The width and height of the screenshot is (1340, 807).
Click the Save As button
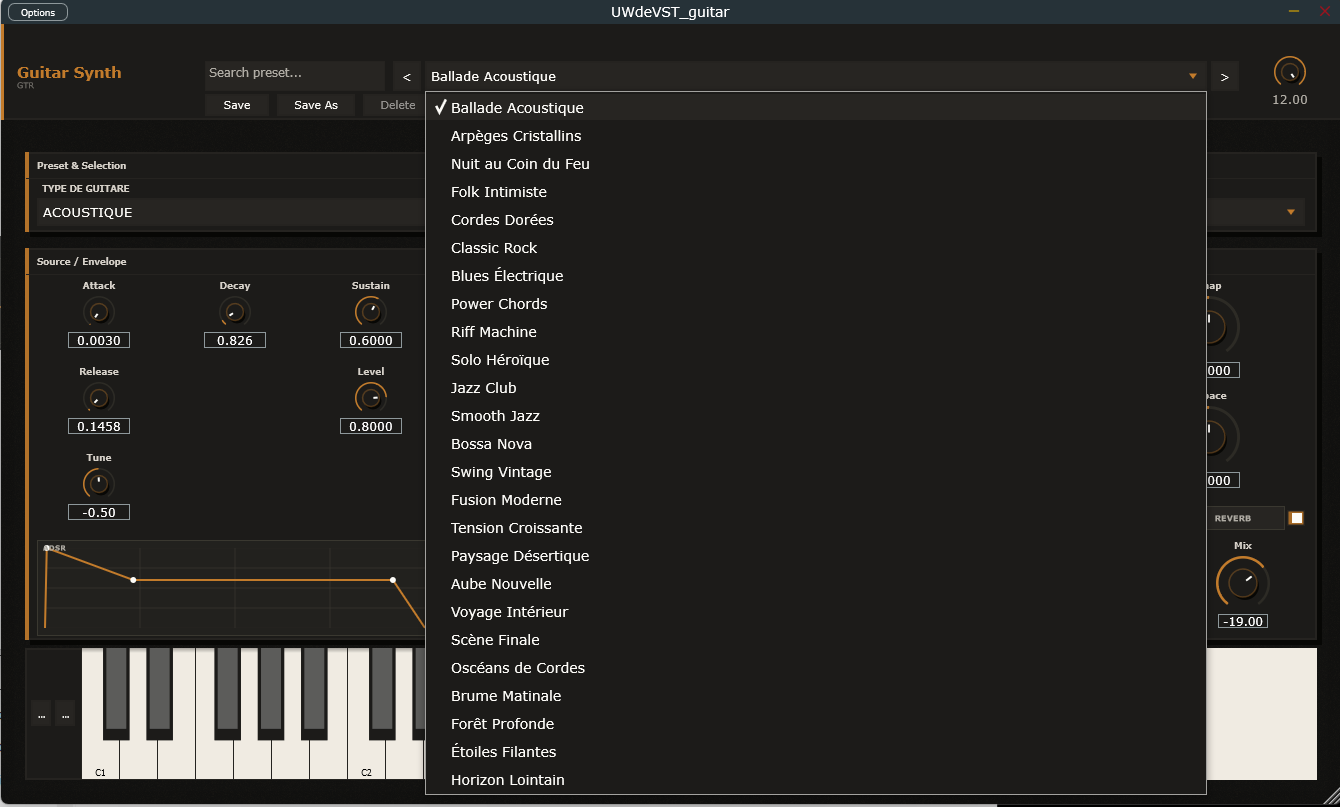[x=315, y=104]
